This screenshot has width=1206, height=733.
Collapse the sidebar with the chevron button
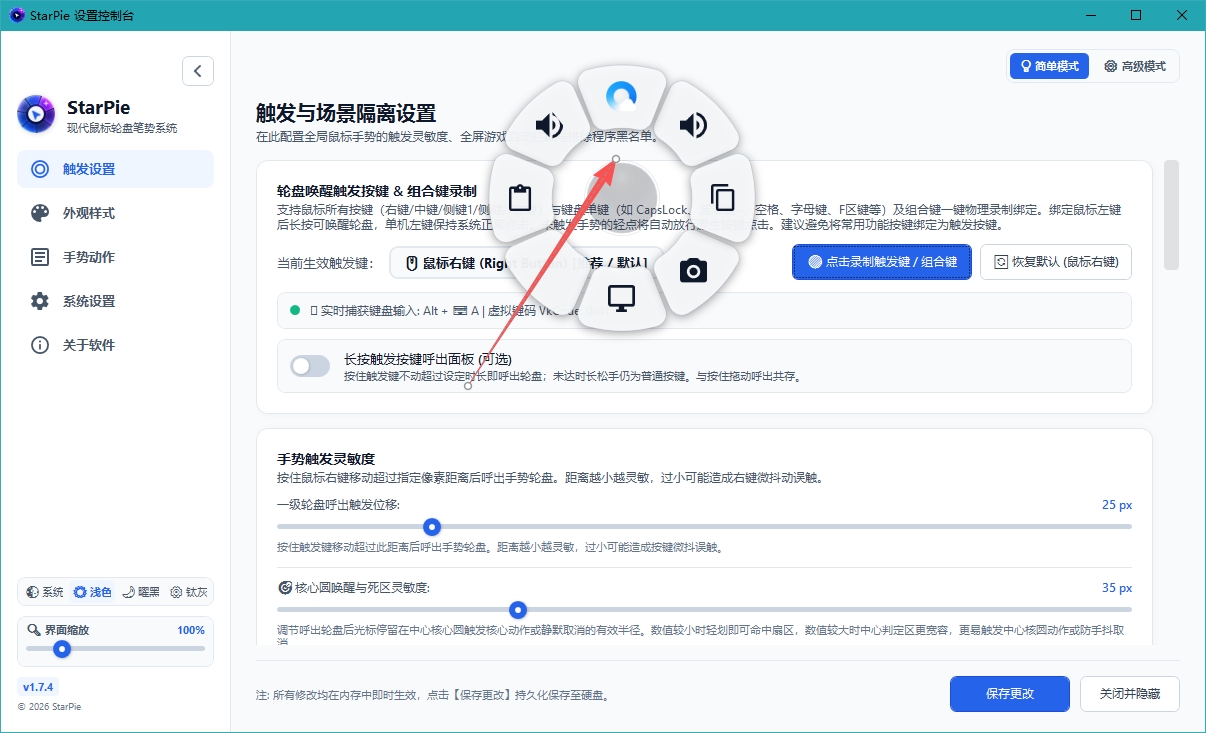point(198,71)
